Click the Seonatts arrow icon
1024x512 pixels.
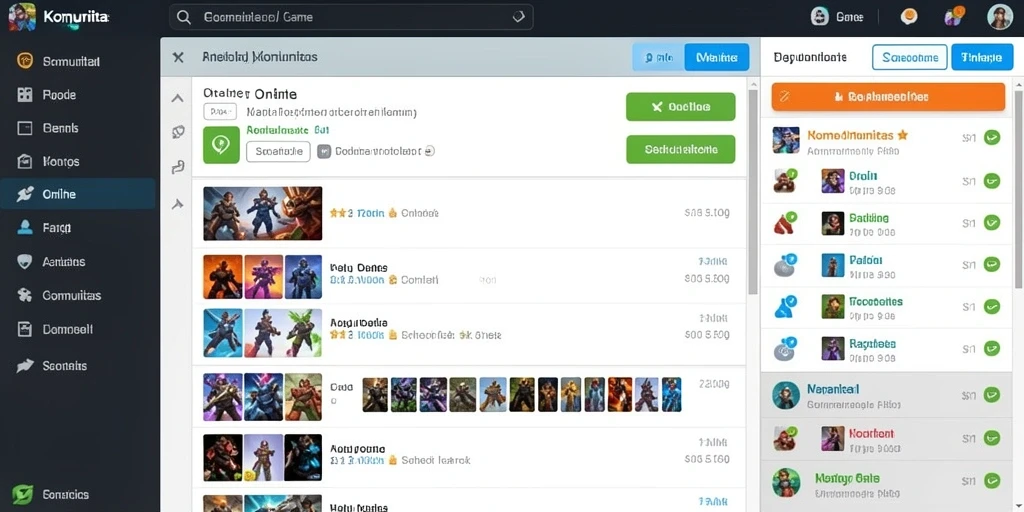[25, 366]
